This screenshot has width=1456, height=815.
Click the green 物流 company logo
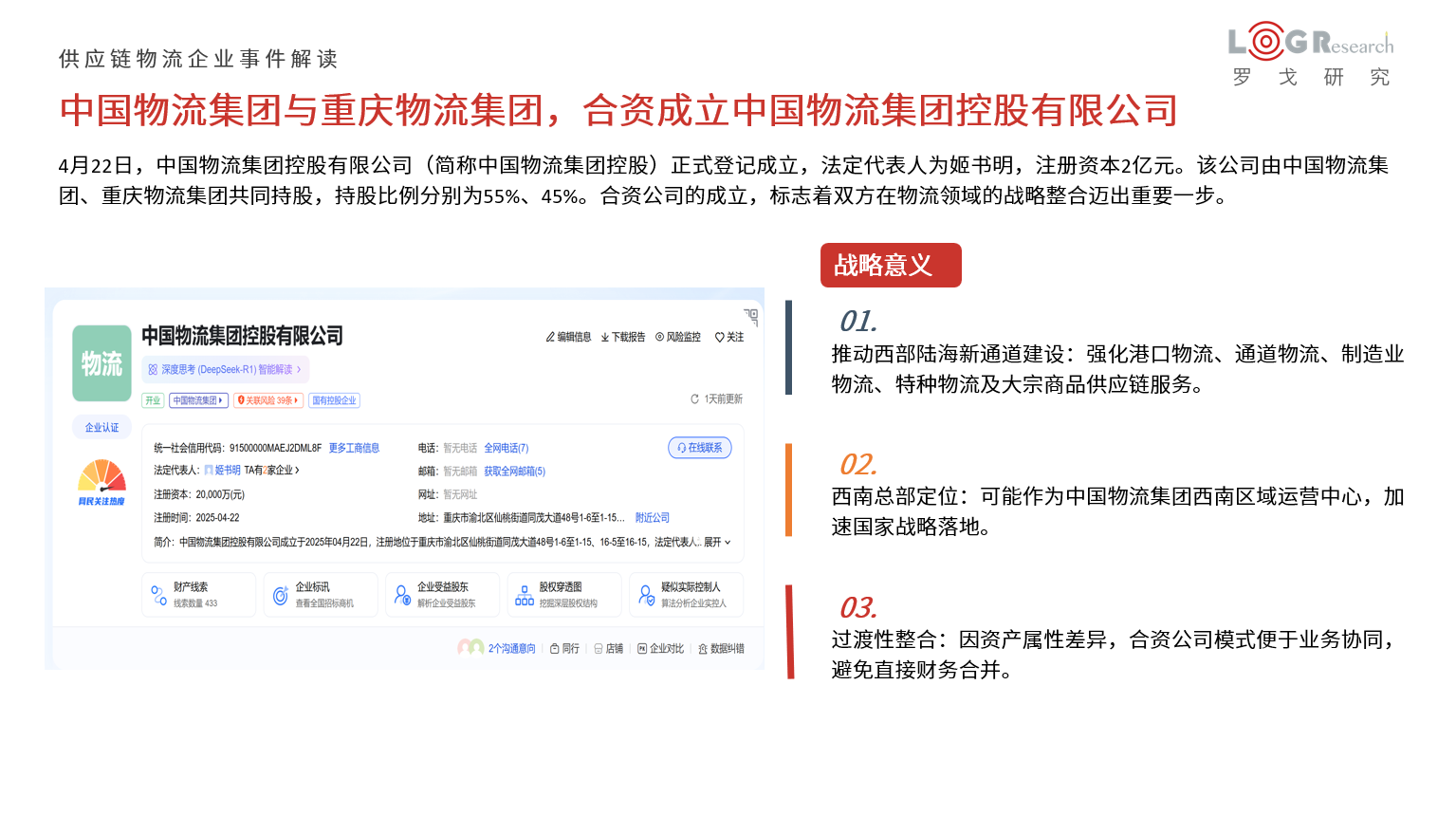click(x=101, y=363)
